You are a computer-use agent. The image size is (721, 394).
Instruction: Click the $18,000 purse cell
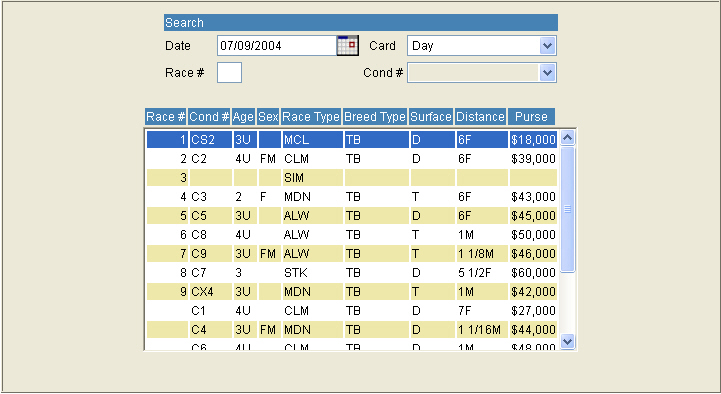(533, 140)
